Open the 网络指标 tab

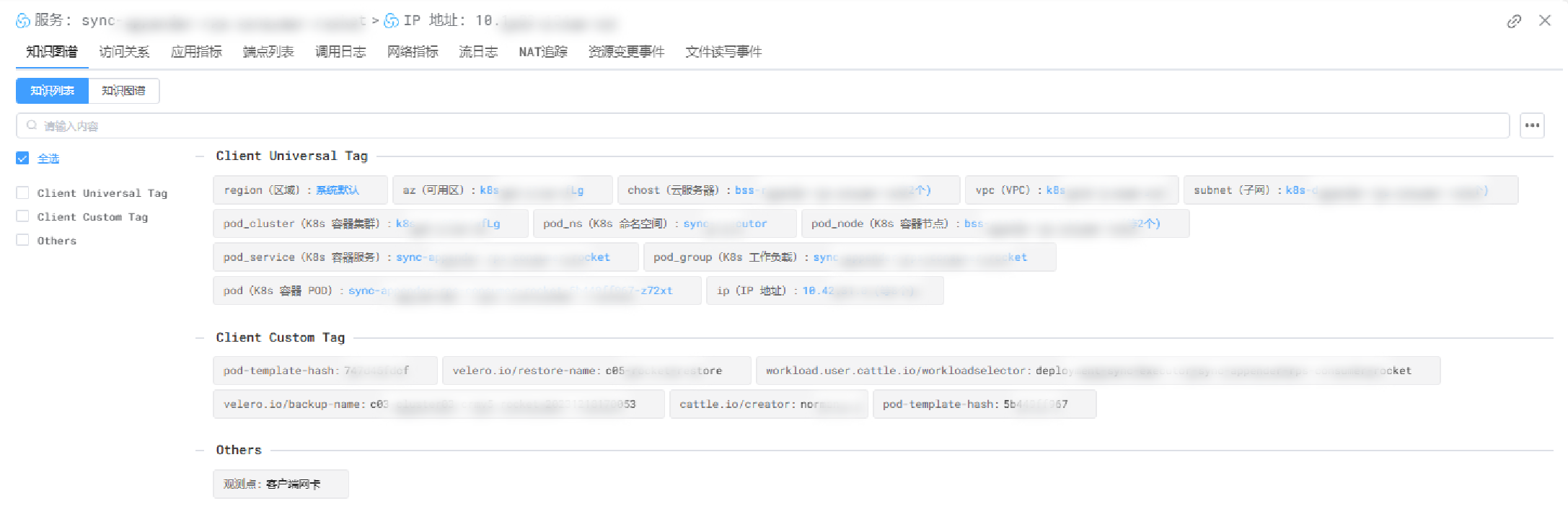[413, 52]
